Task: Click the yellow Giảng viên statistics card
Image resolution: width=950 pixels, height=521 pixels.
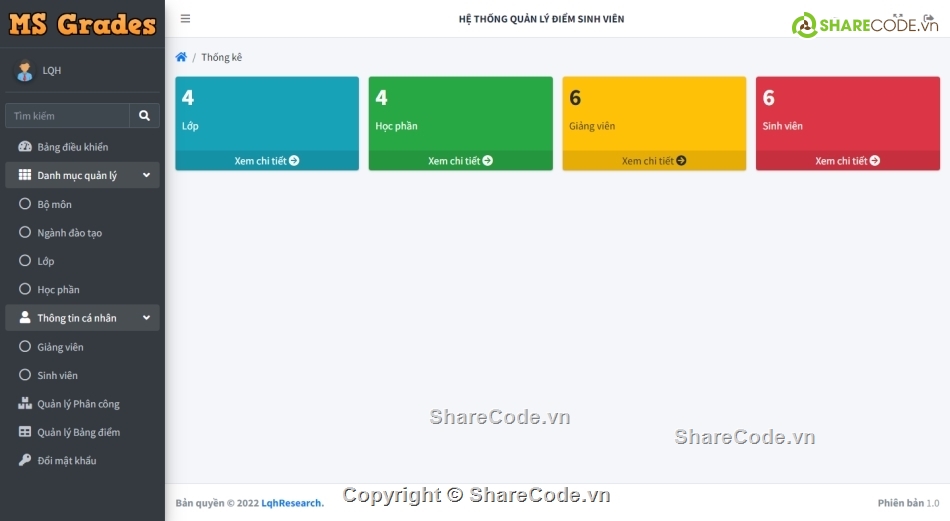Action: coord(654,113)
